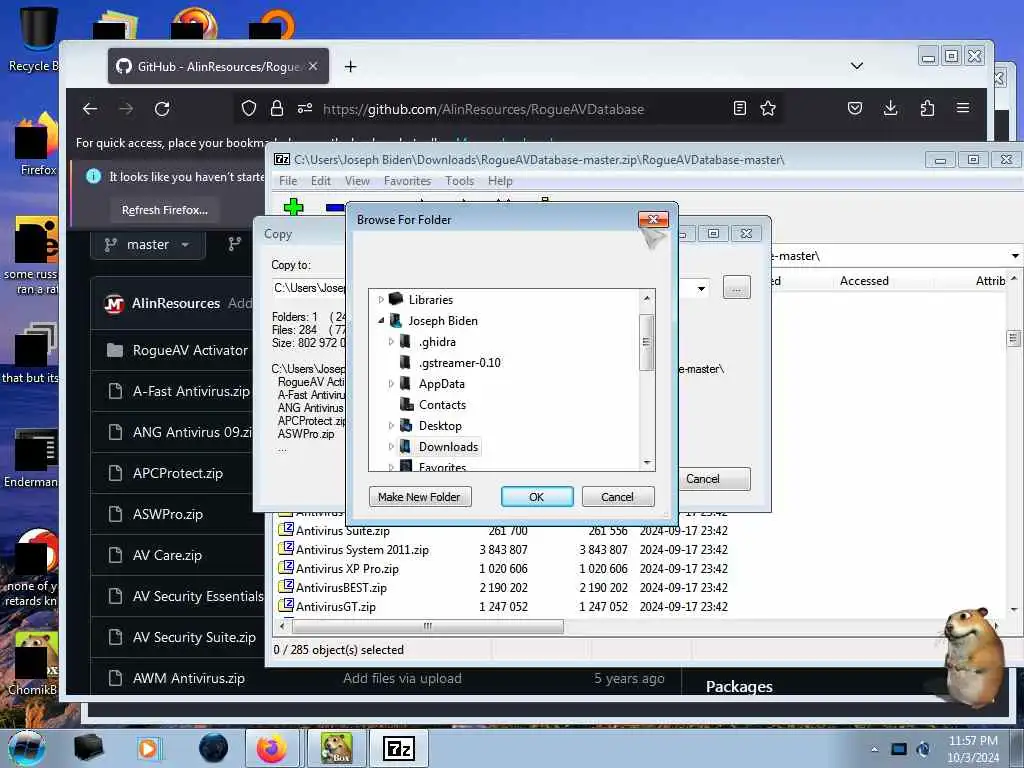Close the GitHub tab
This screenshot has height=768, width=1024.
(313, 67)
